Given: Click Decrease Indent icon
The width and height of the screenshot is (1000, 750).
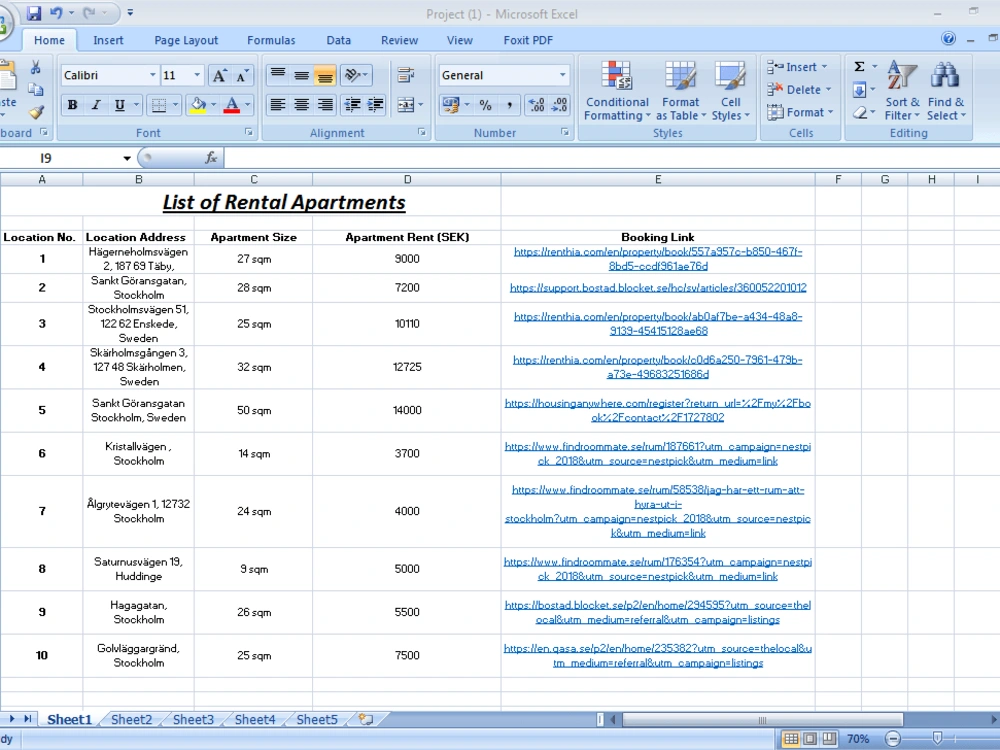Looking at the screenshot, I should click(352, 105).
